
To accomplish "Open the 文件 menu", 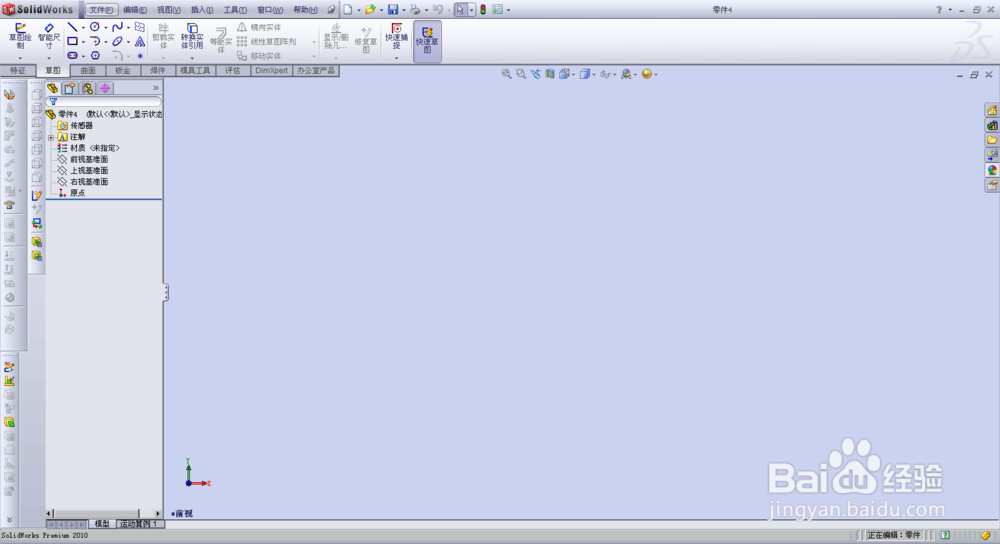I will 101,10.
